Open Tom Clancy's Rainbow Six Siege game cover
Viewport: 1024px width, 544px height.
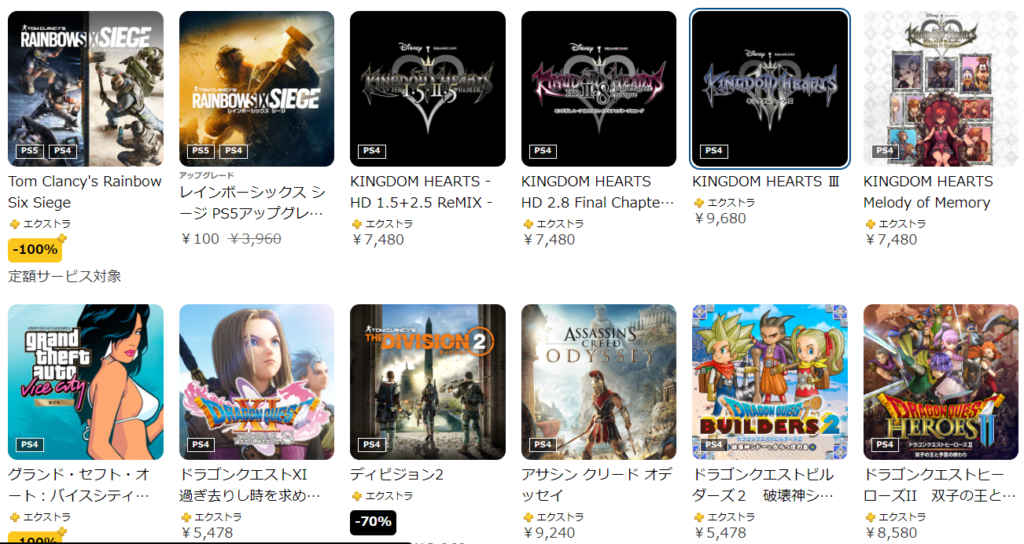pyautogui.click(x=86, y=89)
